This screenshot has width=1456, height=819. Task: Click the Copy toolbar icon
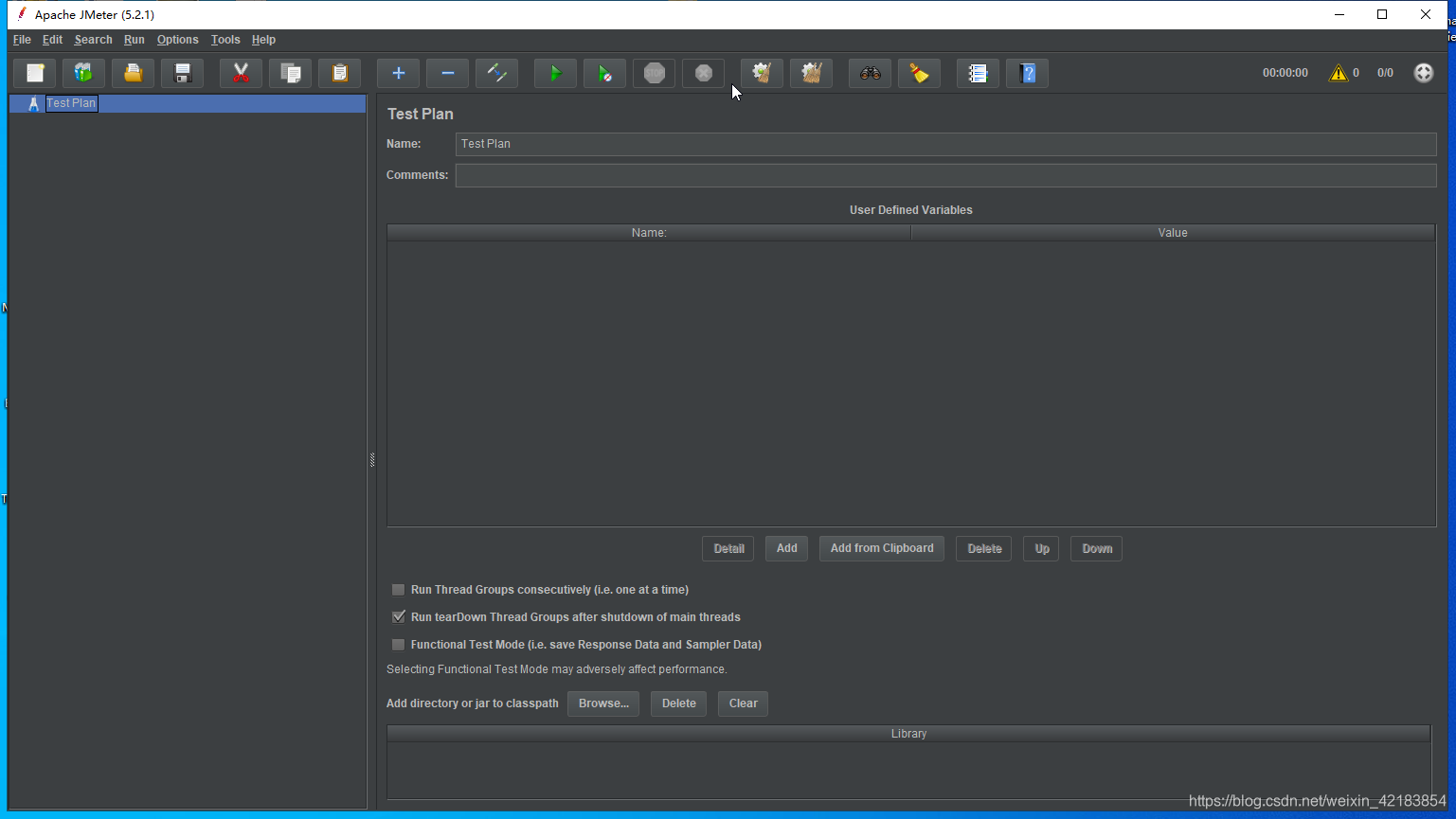point(291,73)
